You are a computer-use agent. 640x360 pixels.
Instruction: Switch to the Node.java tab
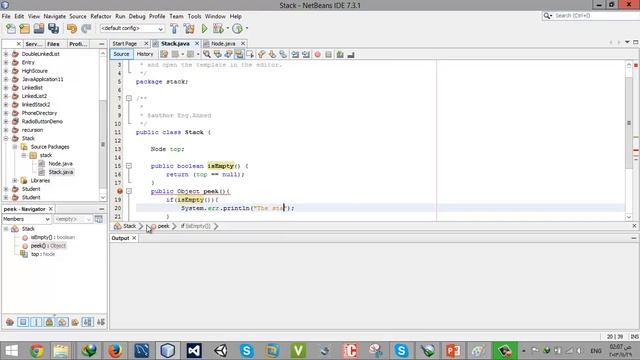(223, 43)
